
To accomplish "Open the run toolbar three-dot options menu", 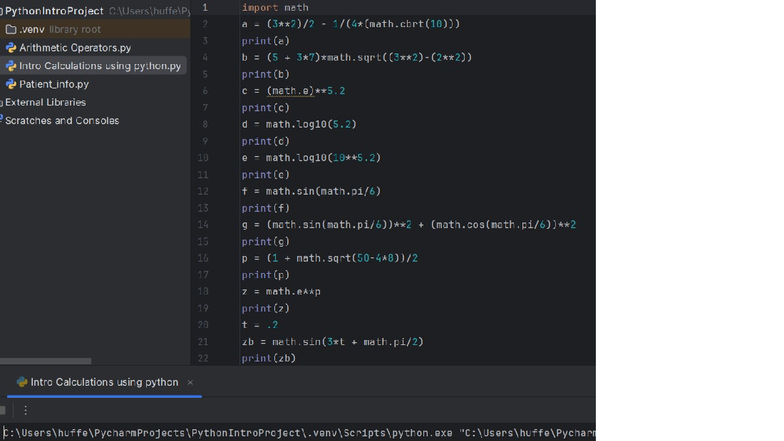I will (x=25, y=410).
